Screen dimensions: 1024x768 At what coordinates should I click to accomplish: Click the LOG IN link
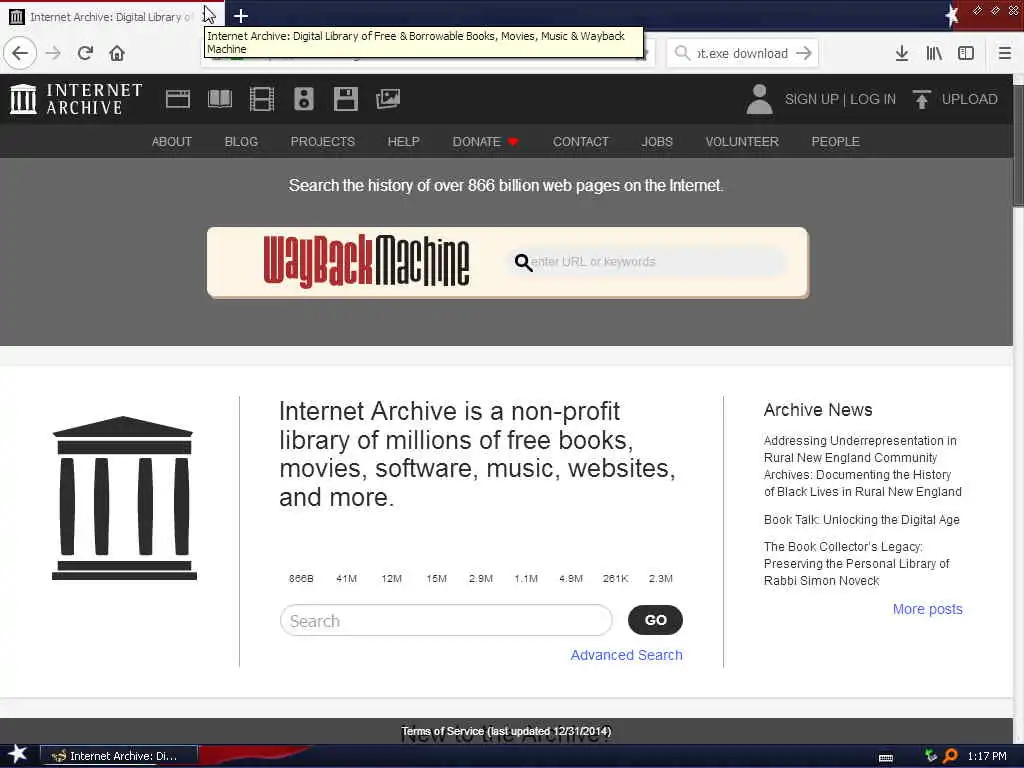point(872,99)
